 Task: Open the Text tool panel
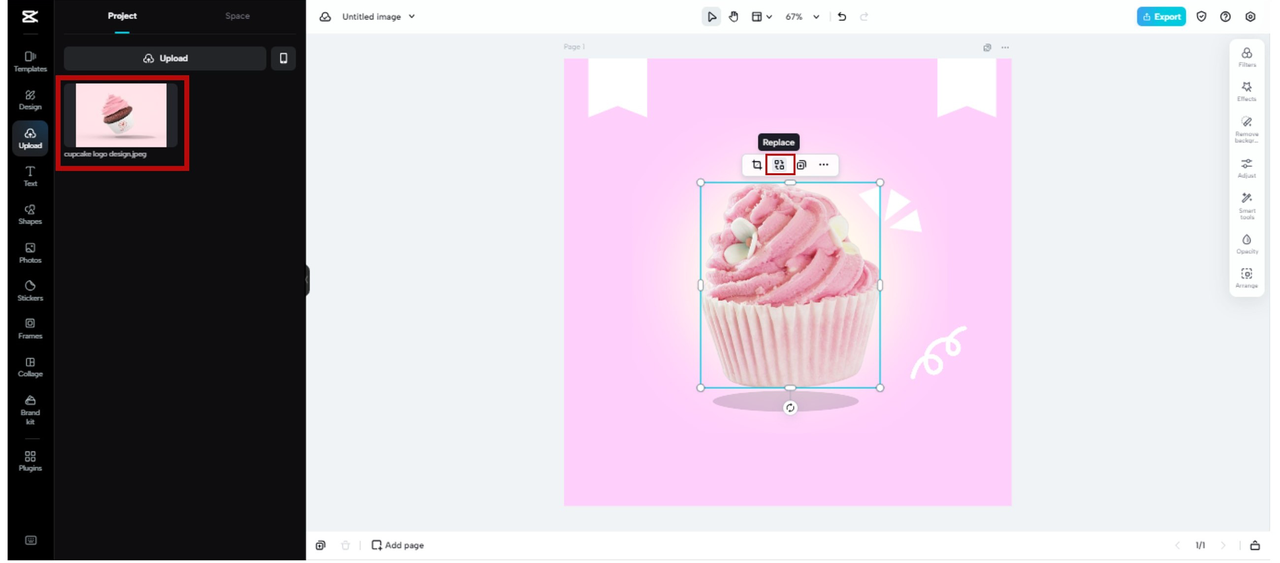30,177
